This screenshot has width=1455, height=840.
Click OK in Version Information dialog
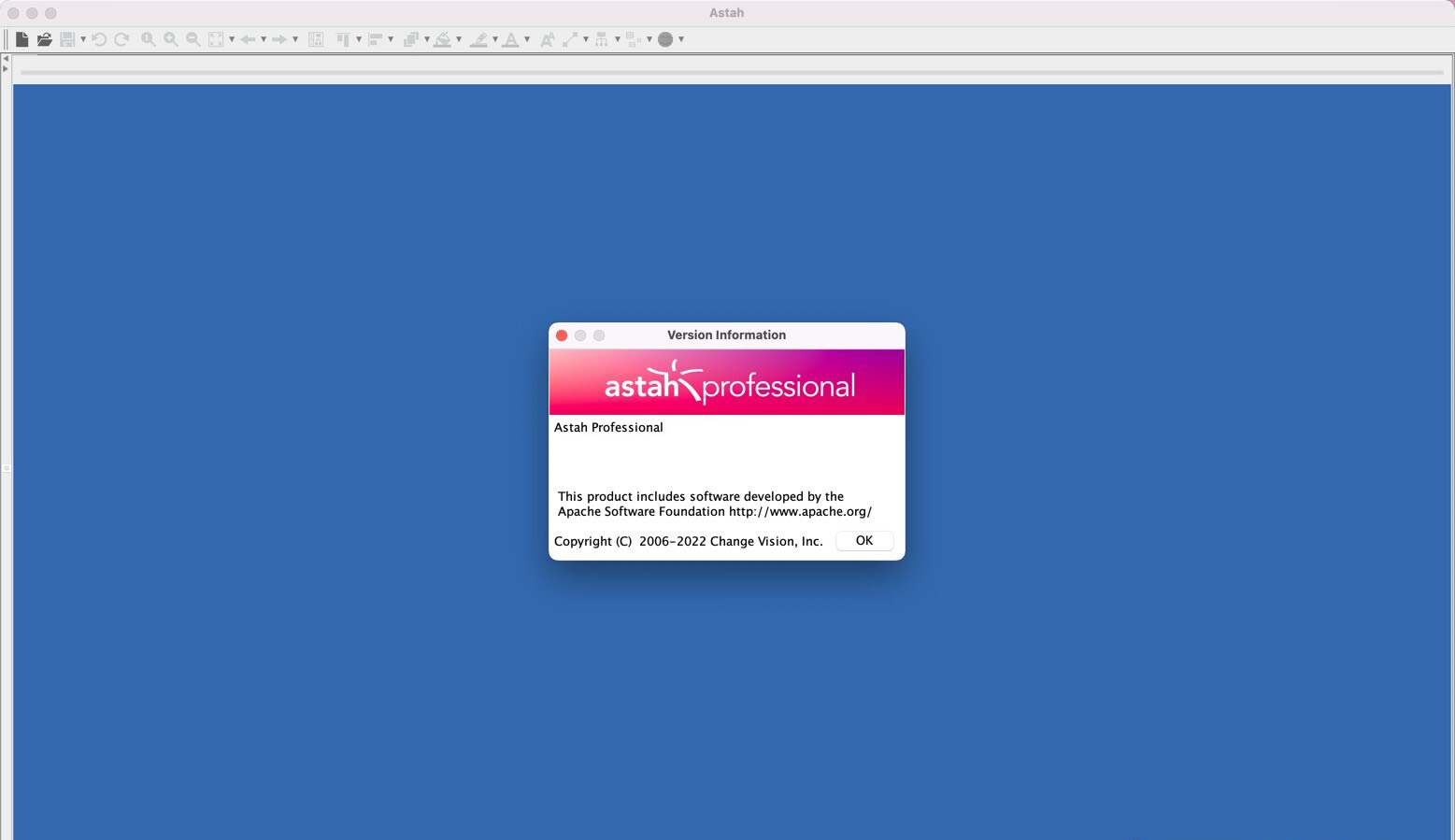[864, 541]
